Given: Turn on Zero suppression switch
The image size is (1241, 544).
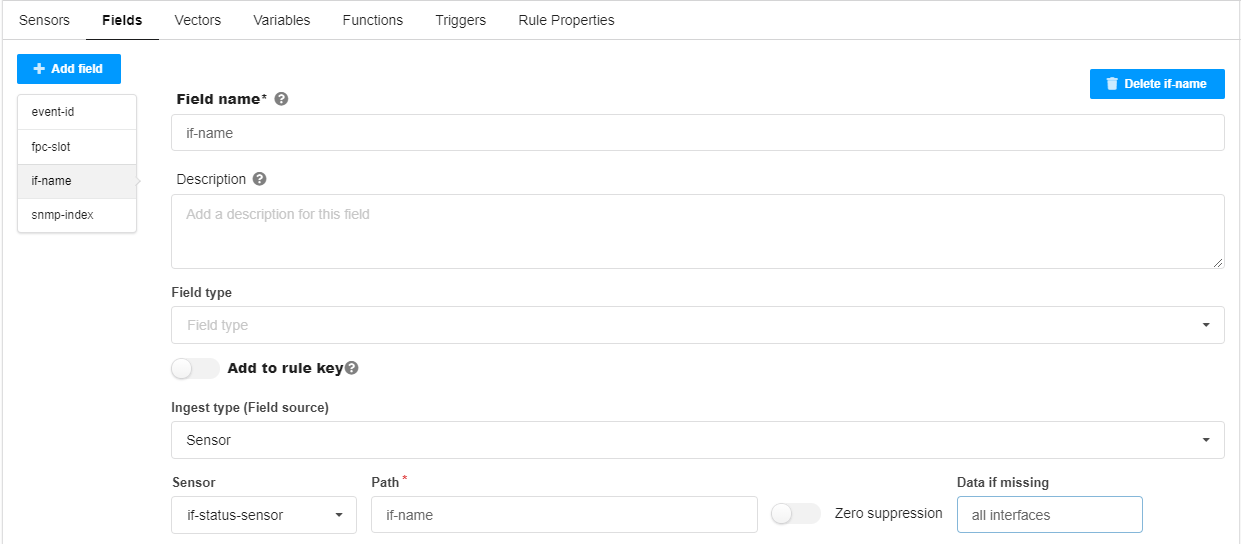Looking at the screenshot, I should (x=795, y=513).
